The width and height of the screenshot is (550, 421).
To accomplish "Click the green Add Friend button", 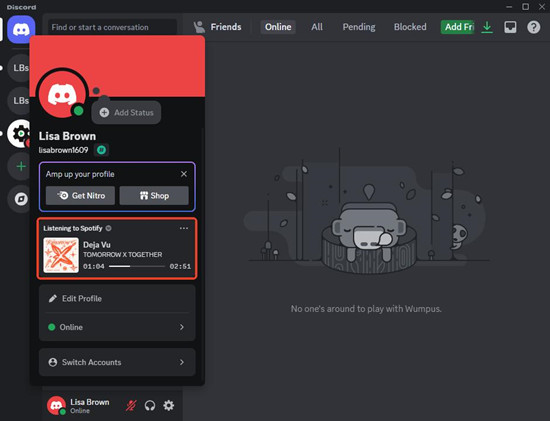I will point(458,27).
